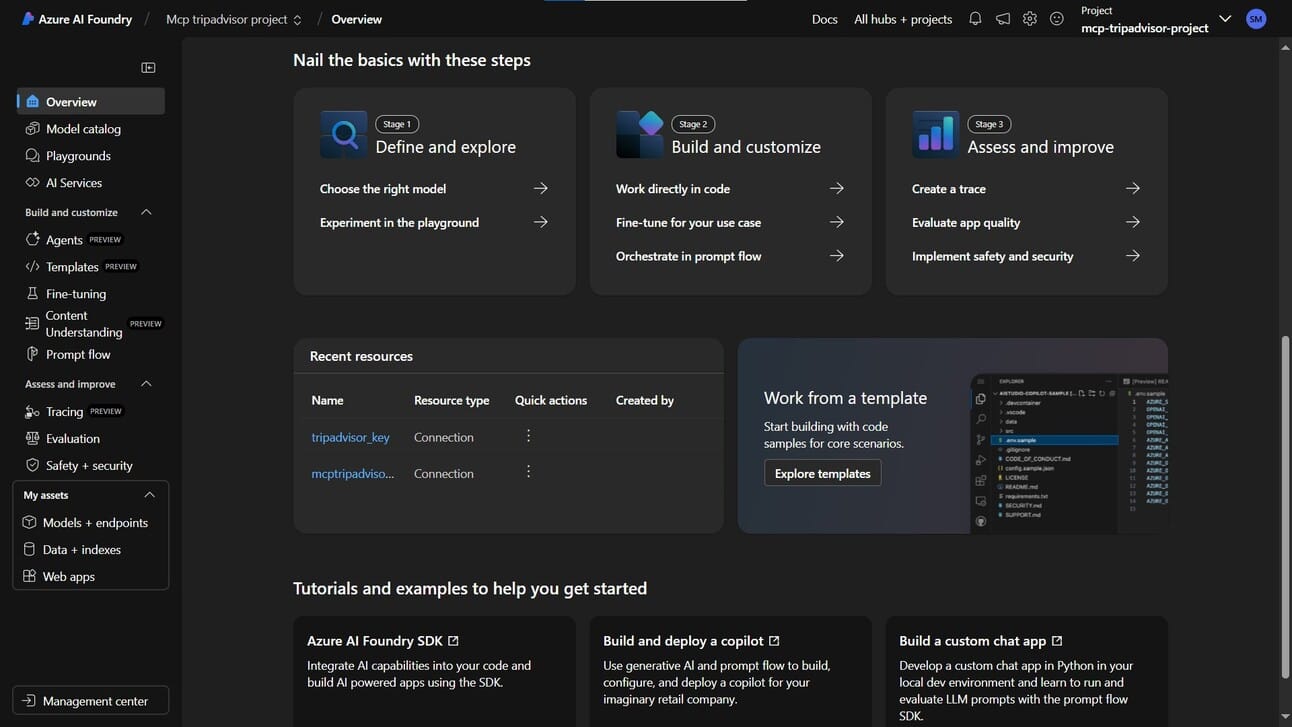Click the Quick actions column header
The image size is (1292, 727).
point(551,400)
